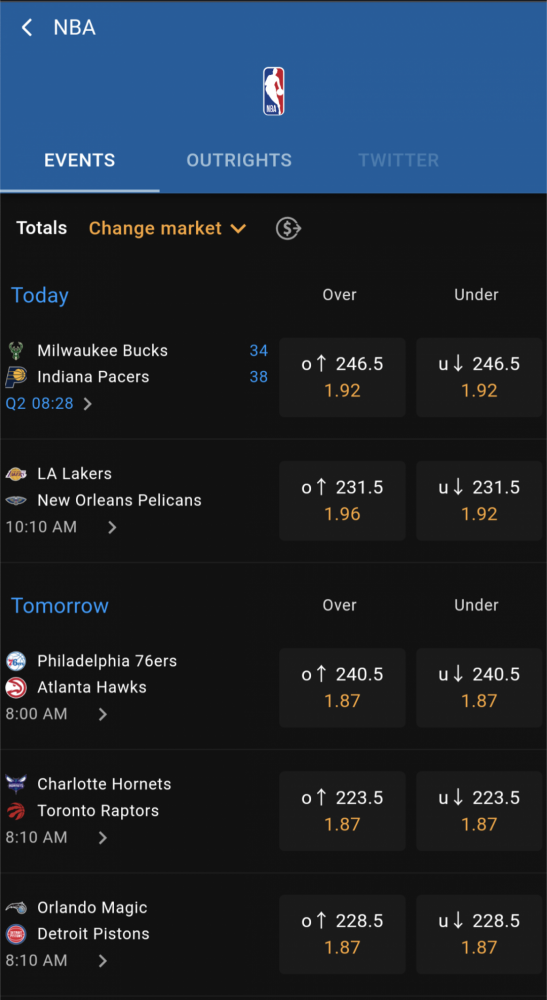The image size is (547, 1000).
Task: Tap the Milwaukee Bucks team logo
Action: pyautogui.click(x=15, y=350)
